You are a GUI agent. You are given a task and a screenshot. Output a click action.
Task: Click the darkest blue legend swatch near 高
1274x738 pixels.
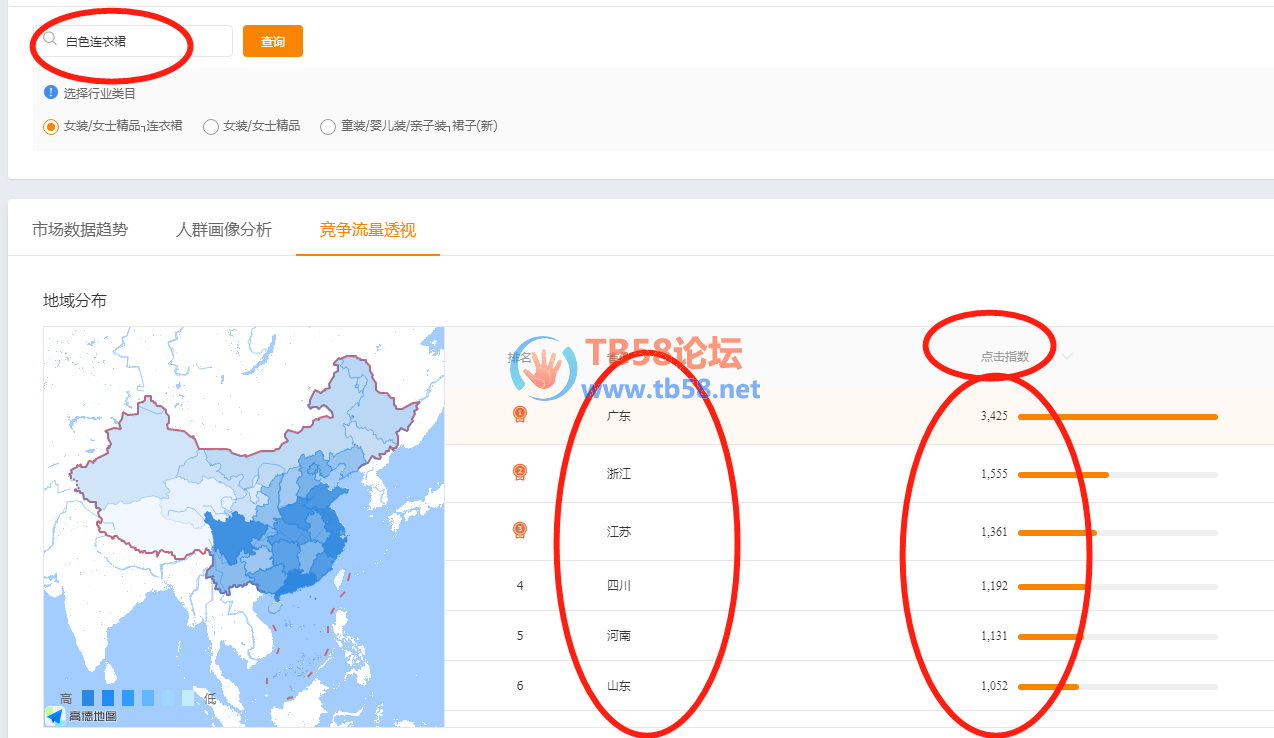click(x=88, y=698)
